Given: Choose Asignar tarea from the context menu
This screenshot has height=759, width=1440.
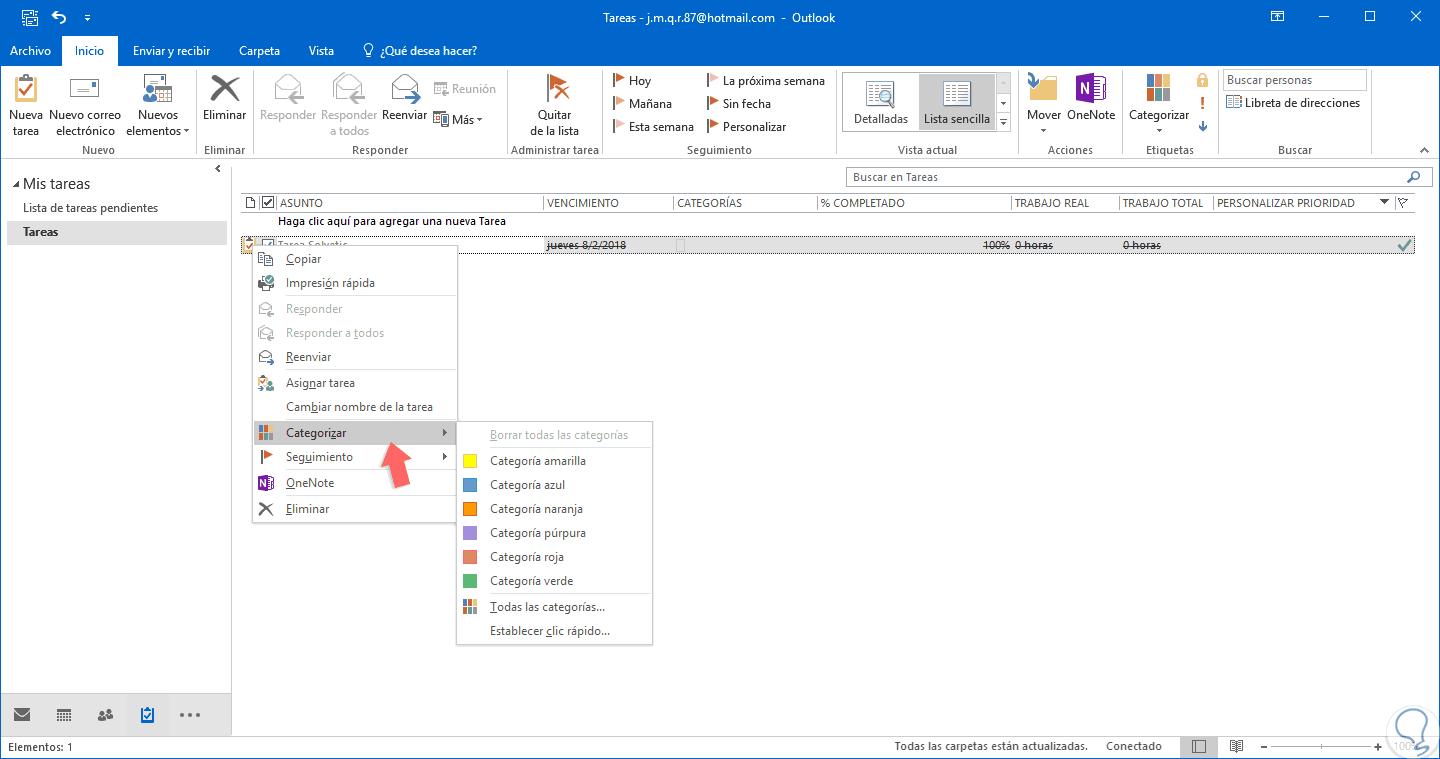Looking at the screenshot, I should pos(355,383).
